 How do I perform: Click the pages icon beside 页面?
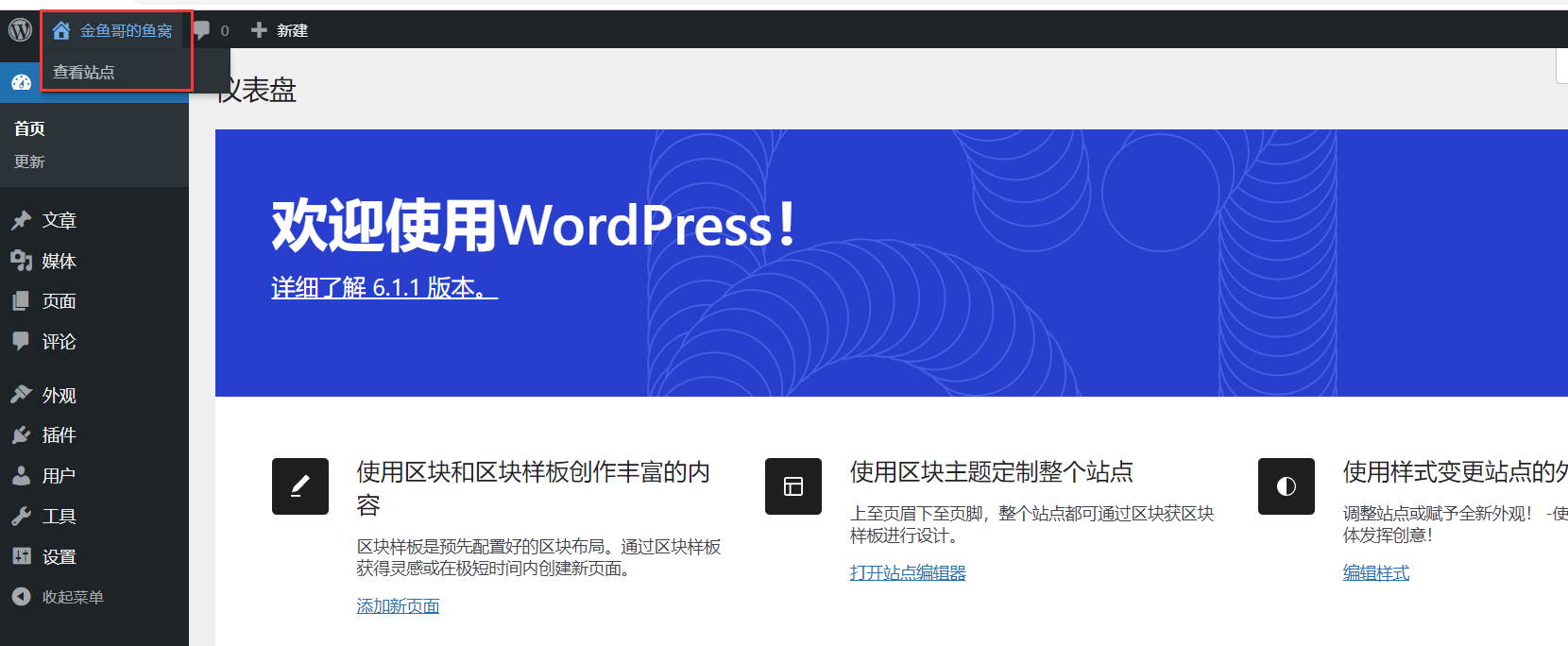[21, 301]
